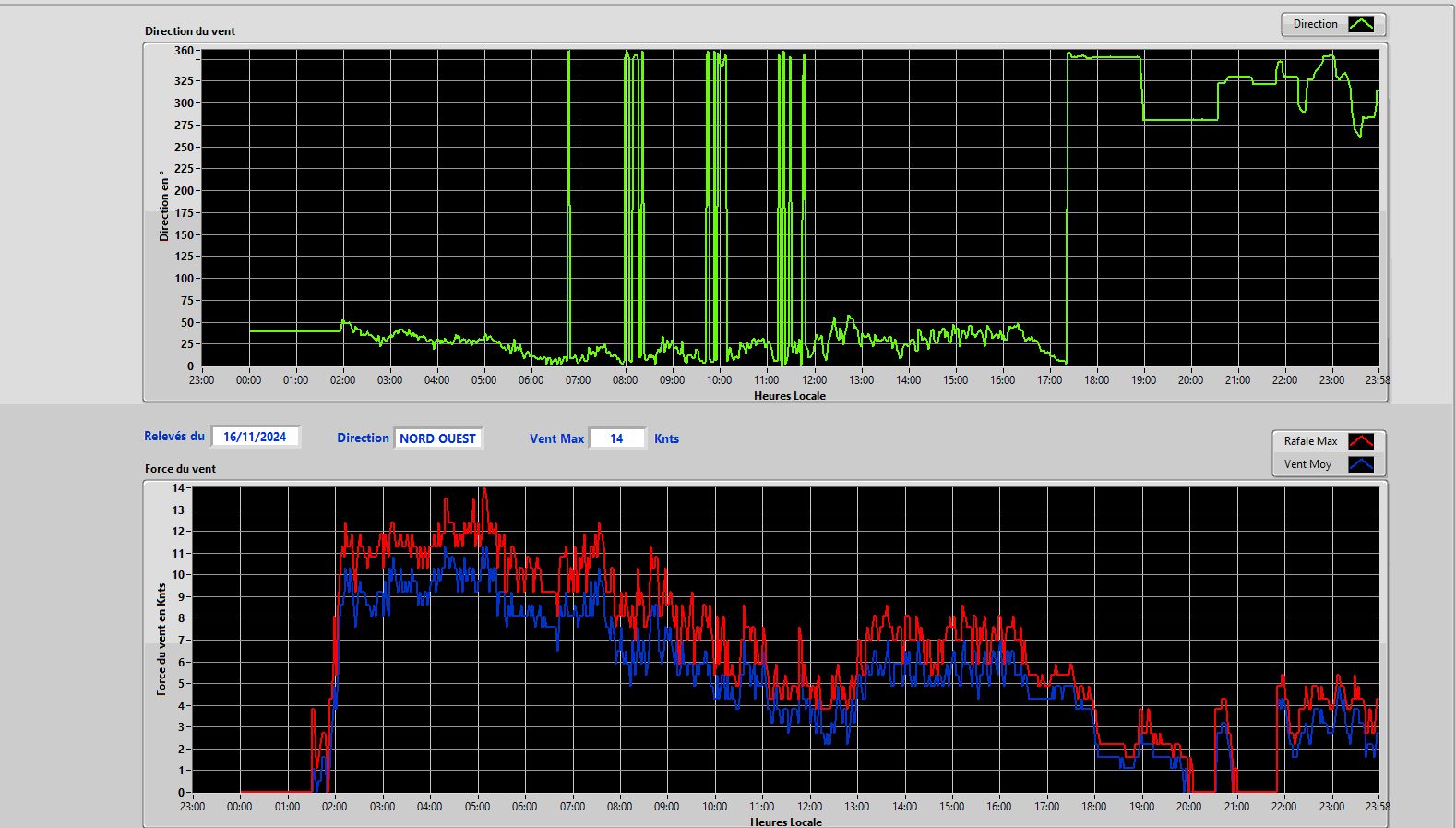Click the 05:00 label on force chart
The height and width of the screenshot is (828, 1456).
coord(477,806)
